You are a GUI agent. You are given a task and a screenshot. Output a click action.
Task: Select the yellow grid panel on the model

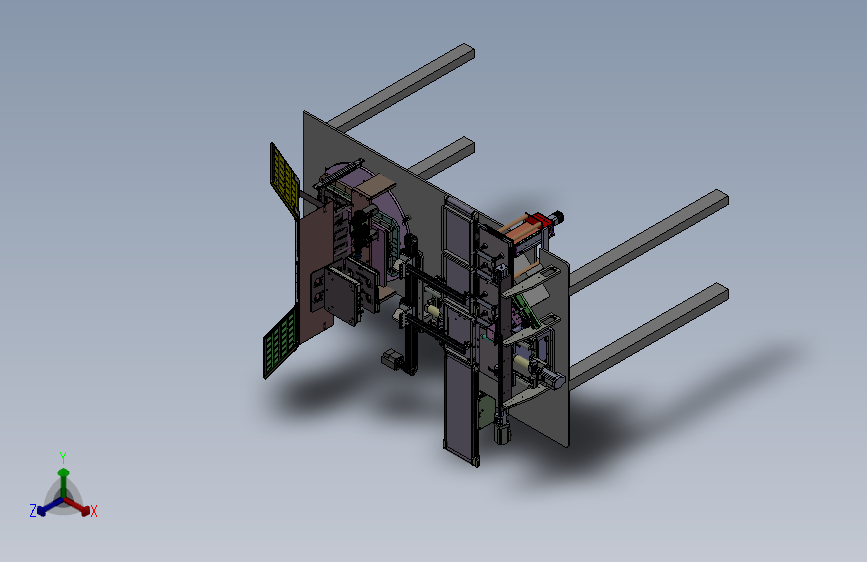coord(284,179)
